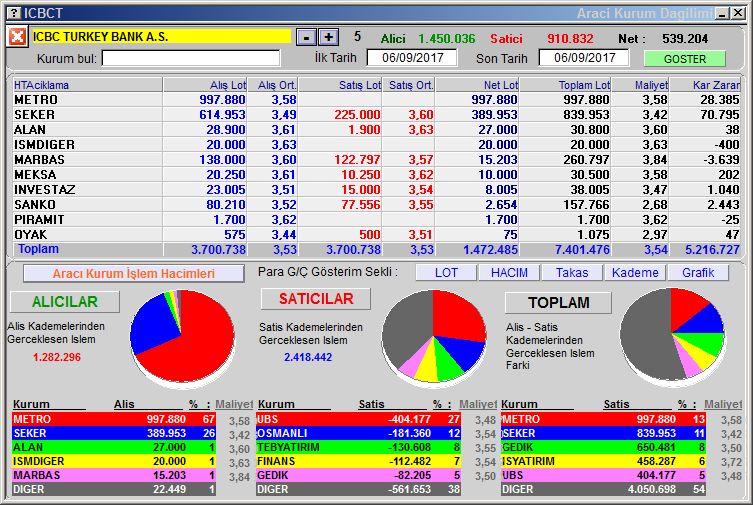Open the Takas view
The height and width of the screenshot is (505, 753).
tap(572, 273)
